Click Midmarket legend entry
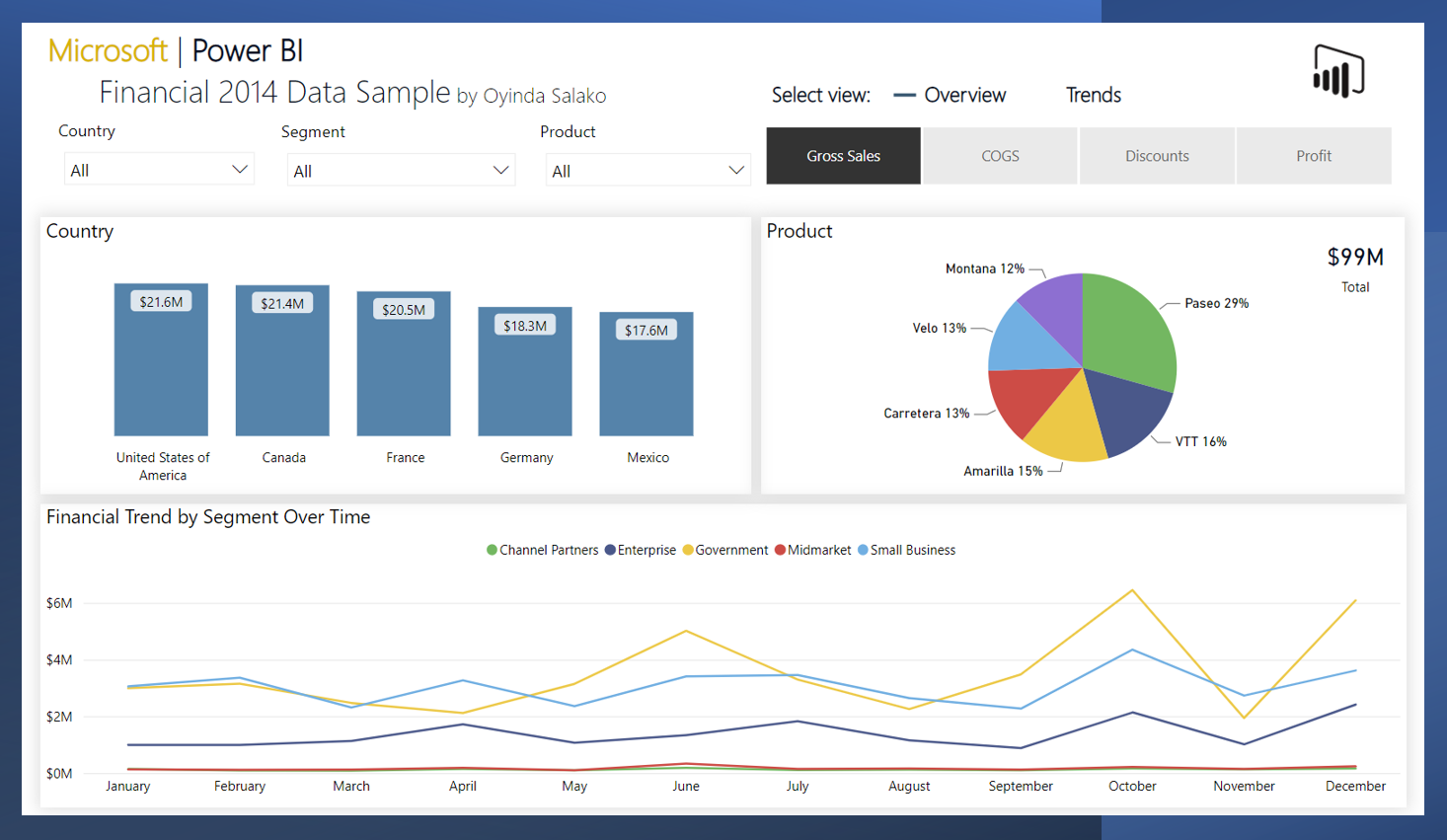Image resolution: width=1447 pixels, height=840 pixels. tap(813, 550)
